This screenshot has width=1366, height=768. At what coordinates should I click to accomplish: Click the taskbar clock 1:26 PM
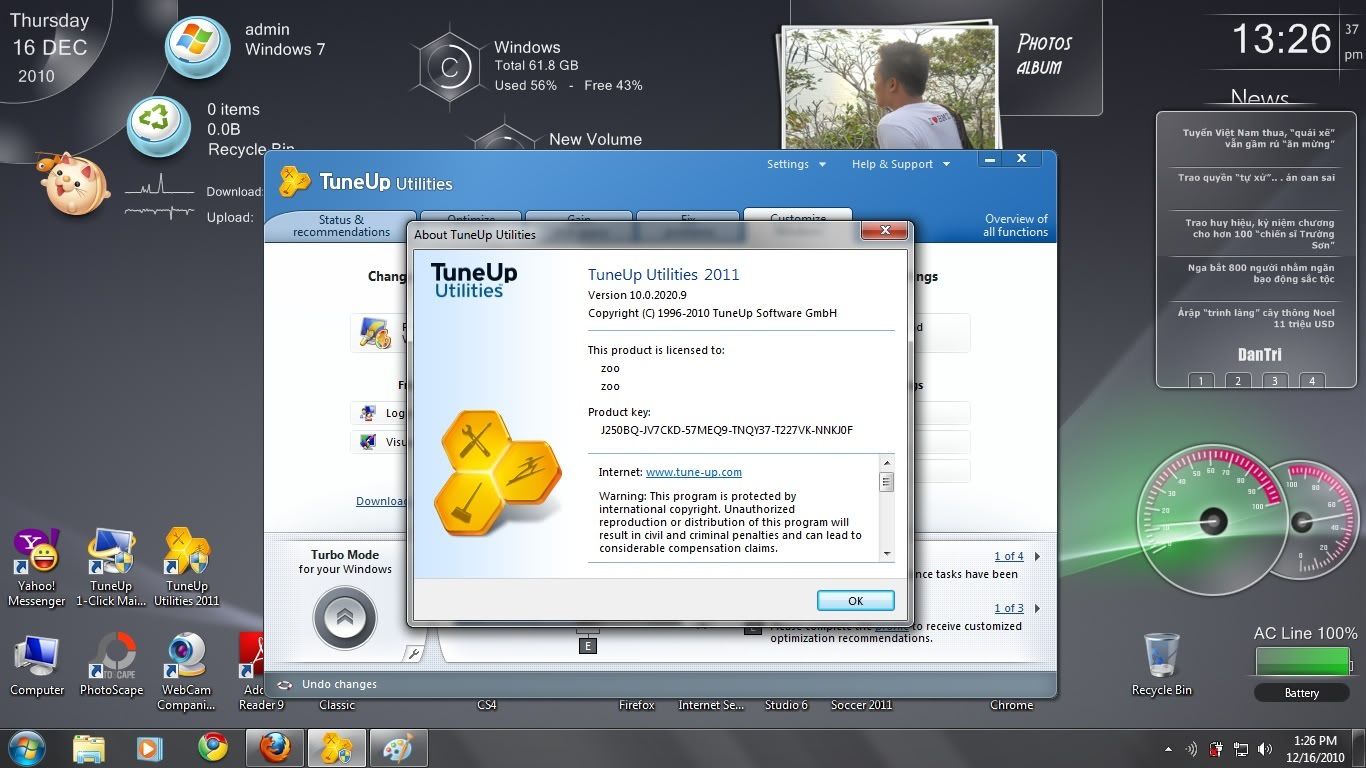1314,749
